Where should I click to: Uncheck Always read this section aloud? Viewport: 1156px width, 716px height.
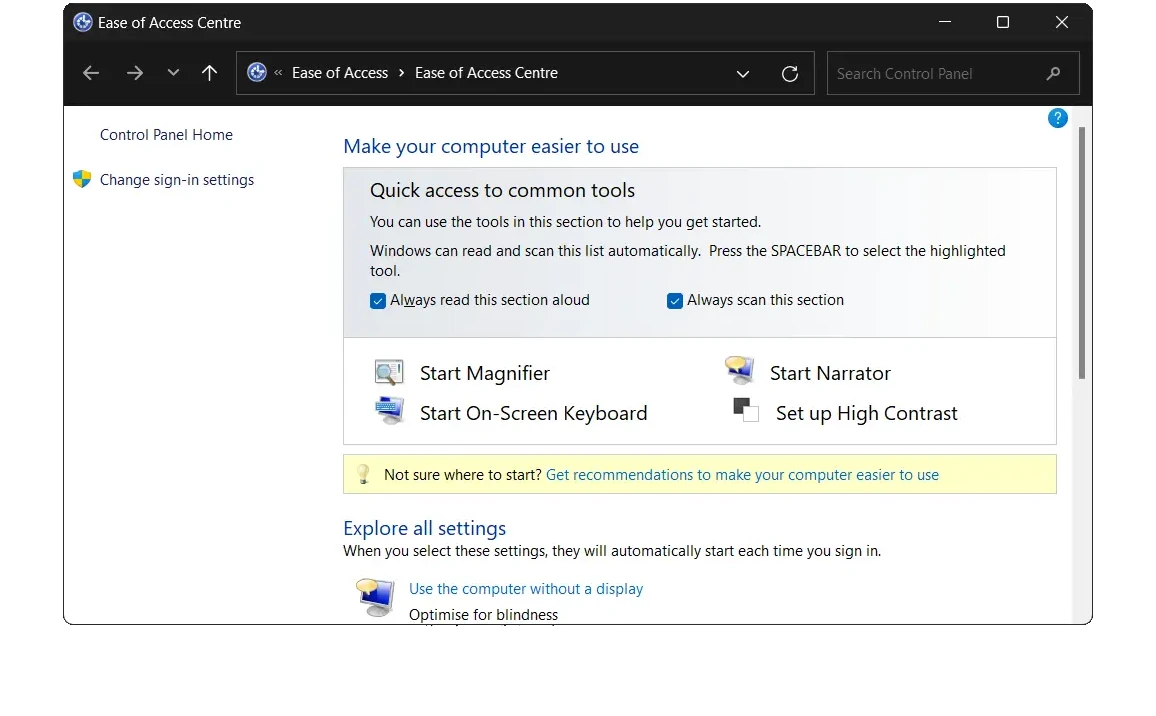[x=377, y=301]
